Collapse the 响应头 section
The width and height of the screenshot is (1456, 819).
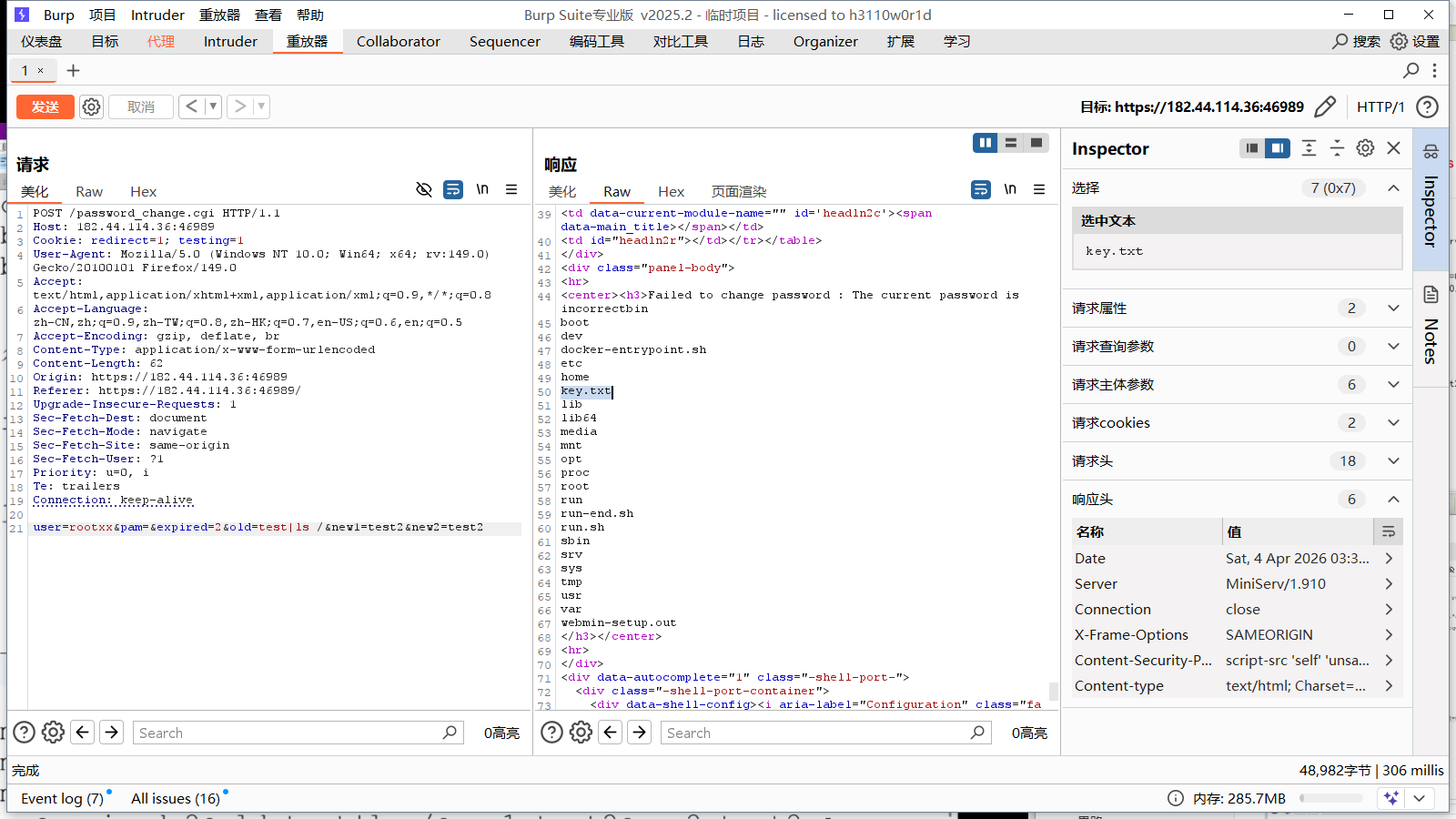pos(1393,500)
